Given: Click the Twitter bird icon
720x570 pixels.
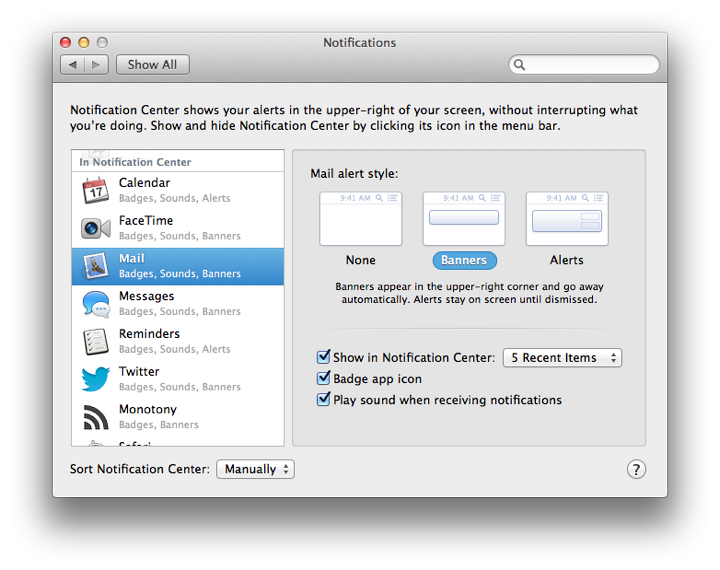Looking at the screenshot, I should tap(96, 379).
